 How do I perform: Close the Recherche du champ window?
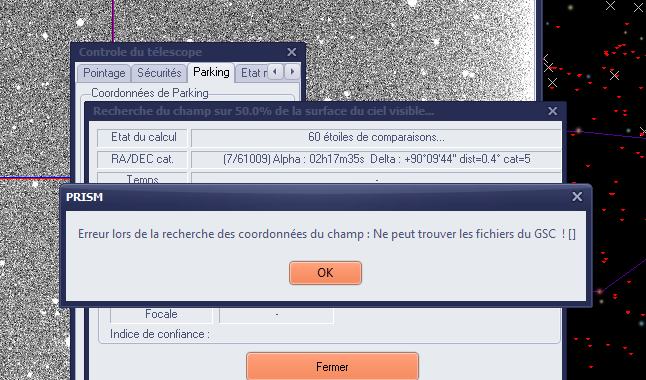tap(552, 111)
